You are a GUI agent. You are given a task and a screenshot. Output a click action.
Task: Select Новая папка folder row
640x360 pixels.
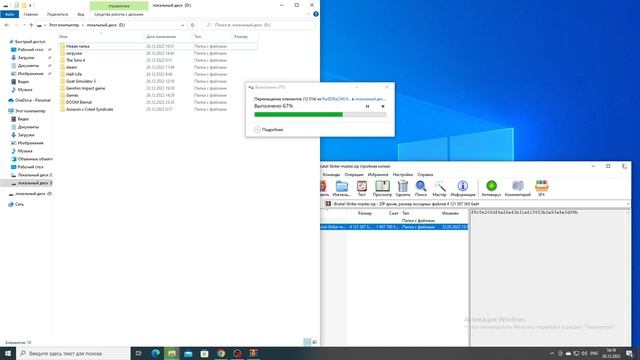click(x=158, y=46)
